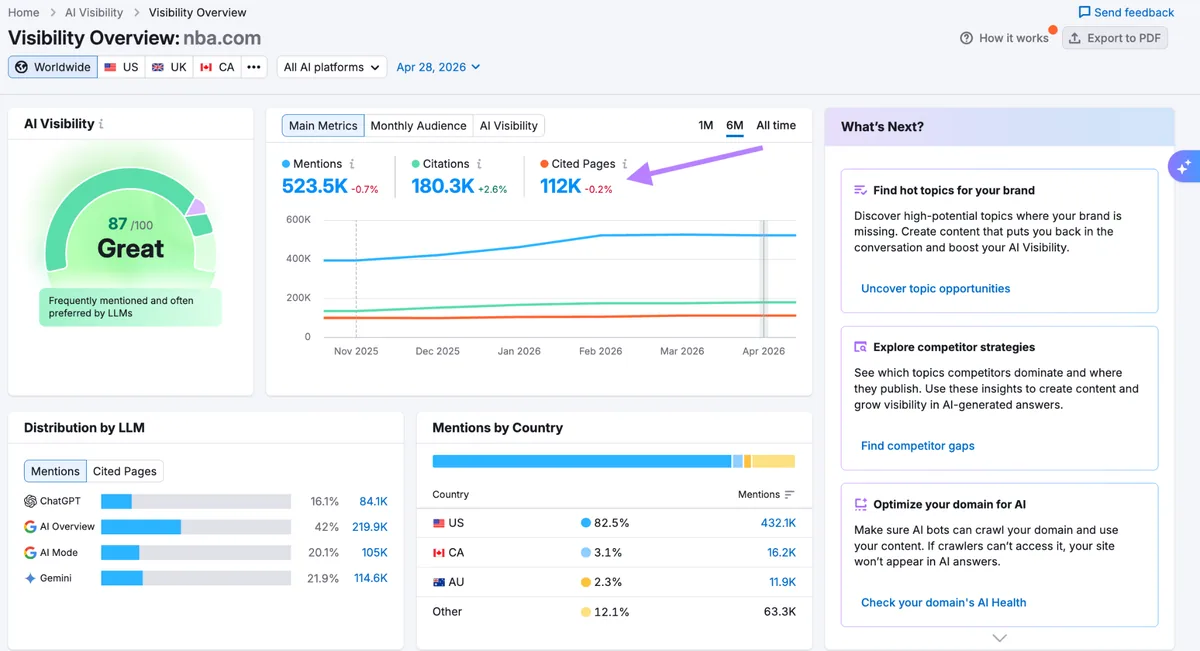This screenshot has height=651, width=1200.
Task: Click the ChatGPT logo icon
Action: click(30, 501)
